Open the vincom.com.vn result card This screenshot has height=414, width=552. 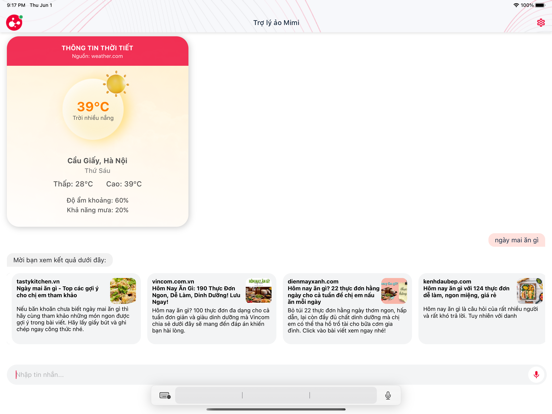pyautogui.click(x=212, y=308)
